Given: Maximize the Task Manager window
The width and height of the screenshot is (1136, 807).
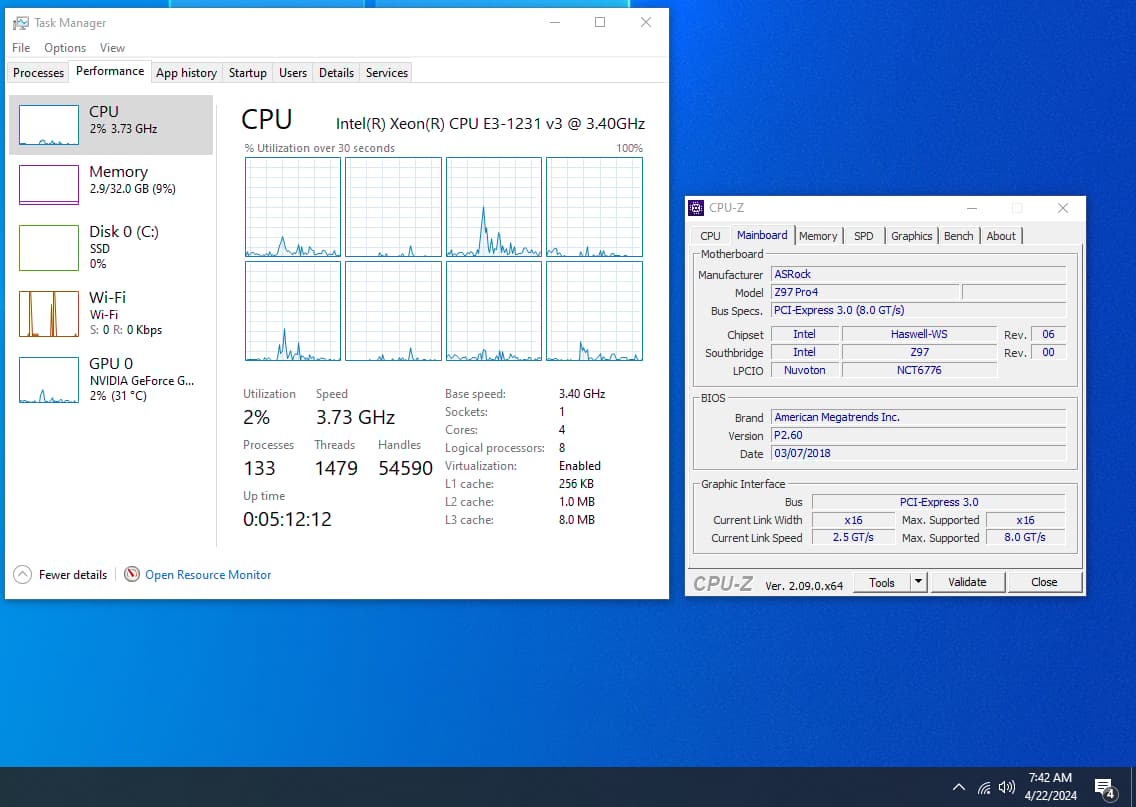Looking at the screenshot, I should coord(600,22).
